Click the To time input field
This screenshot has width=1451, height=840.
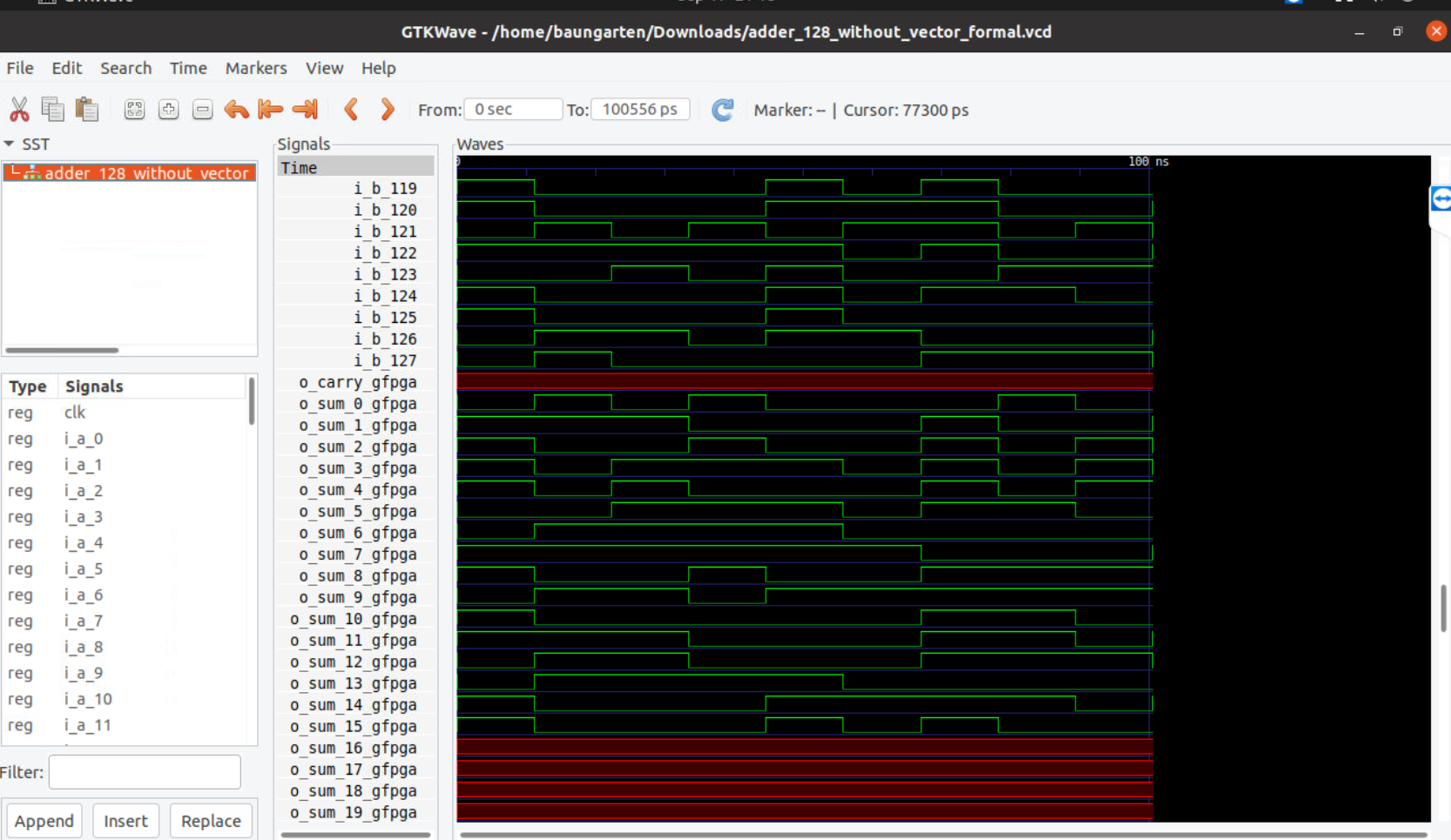(x=640, y=110)
